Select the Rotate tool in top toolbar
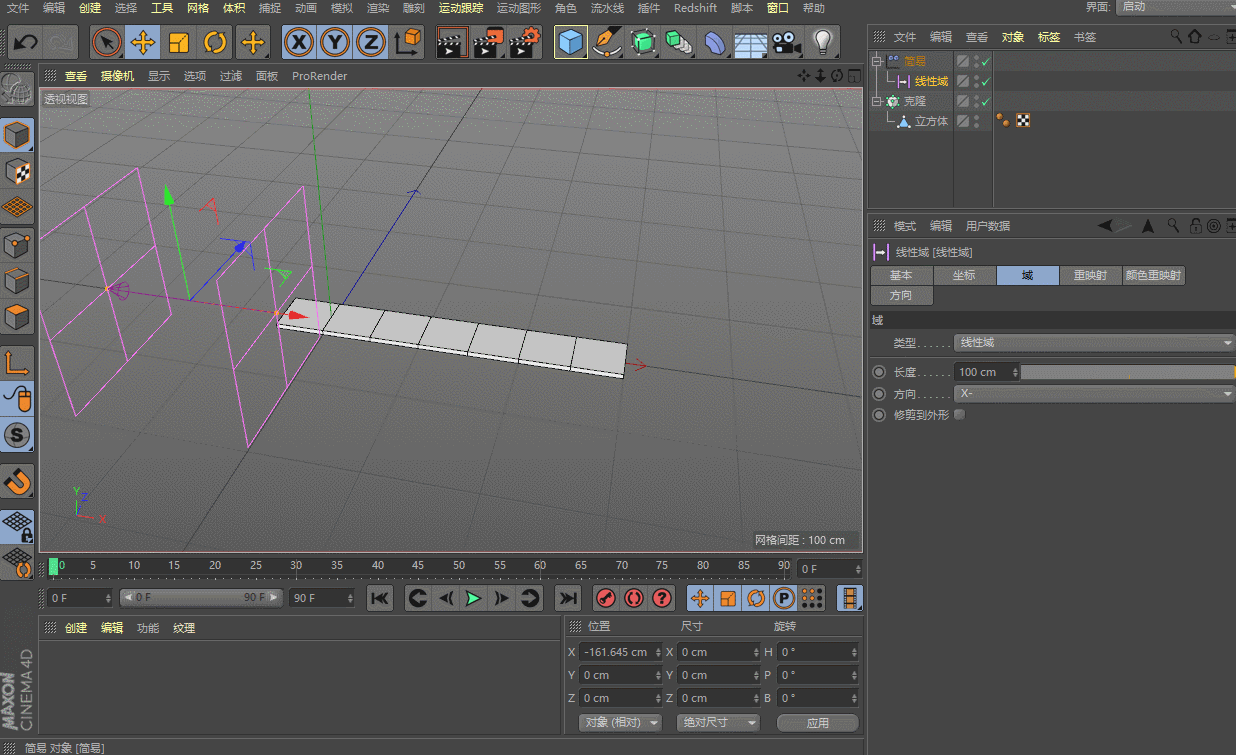This screenshot has width=1236, height=755. [215, 42]
